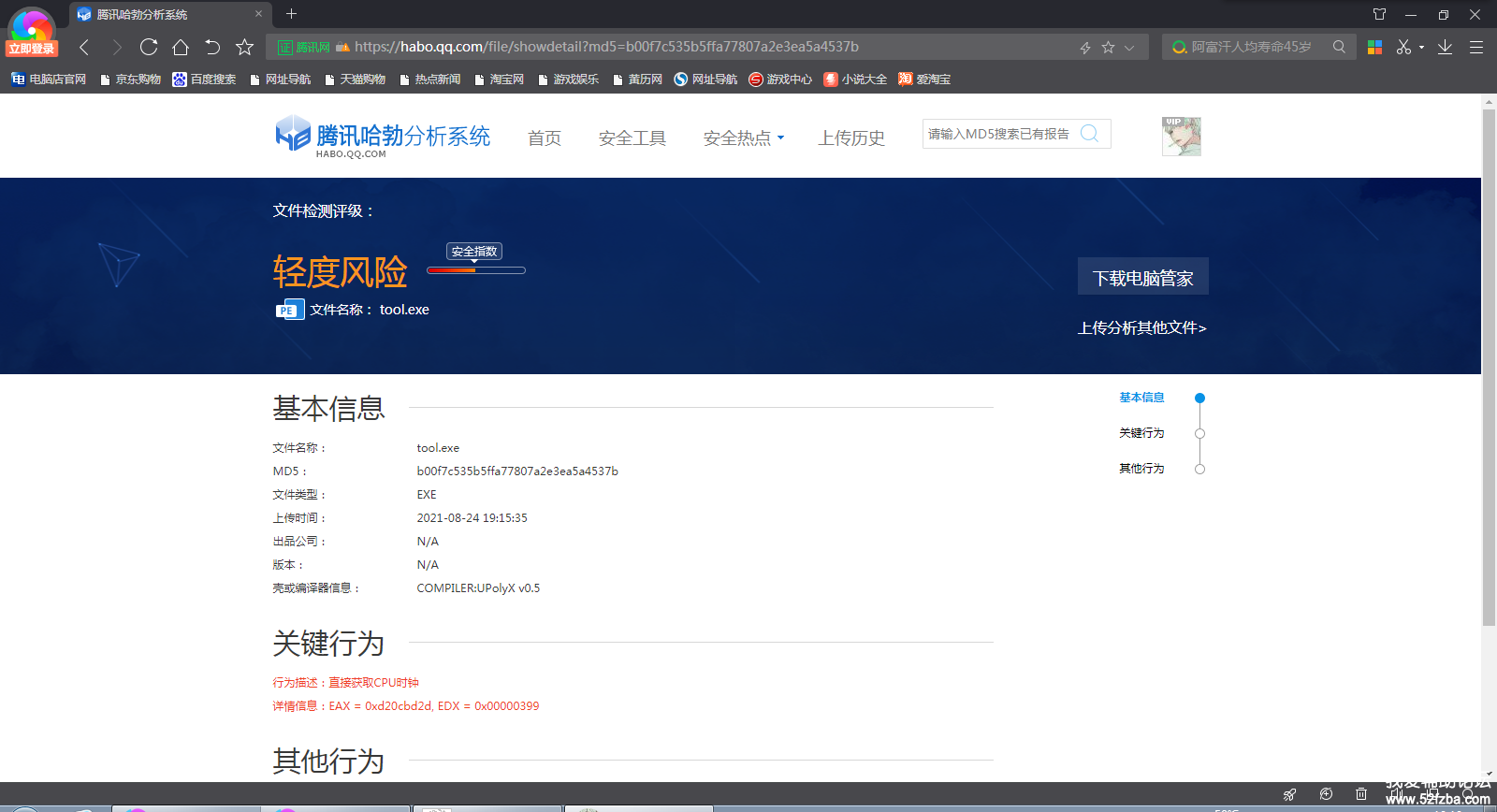Image resolution: width=1497 pixels, height=812 pixels.
Task: Select 其他行为 section marker dot
Action: coord(1199,469)
